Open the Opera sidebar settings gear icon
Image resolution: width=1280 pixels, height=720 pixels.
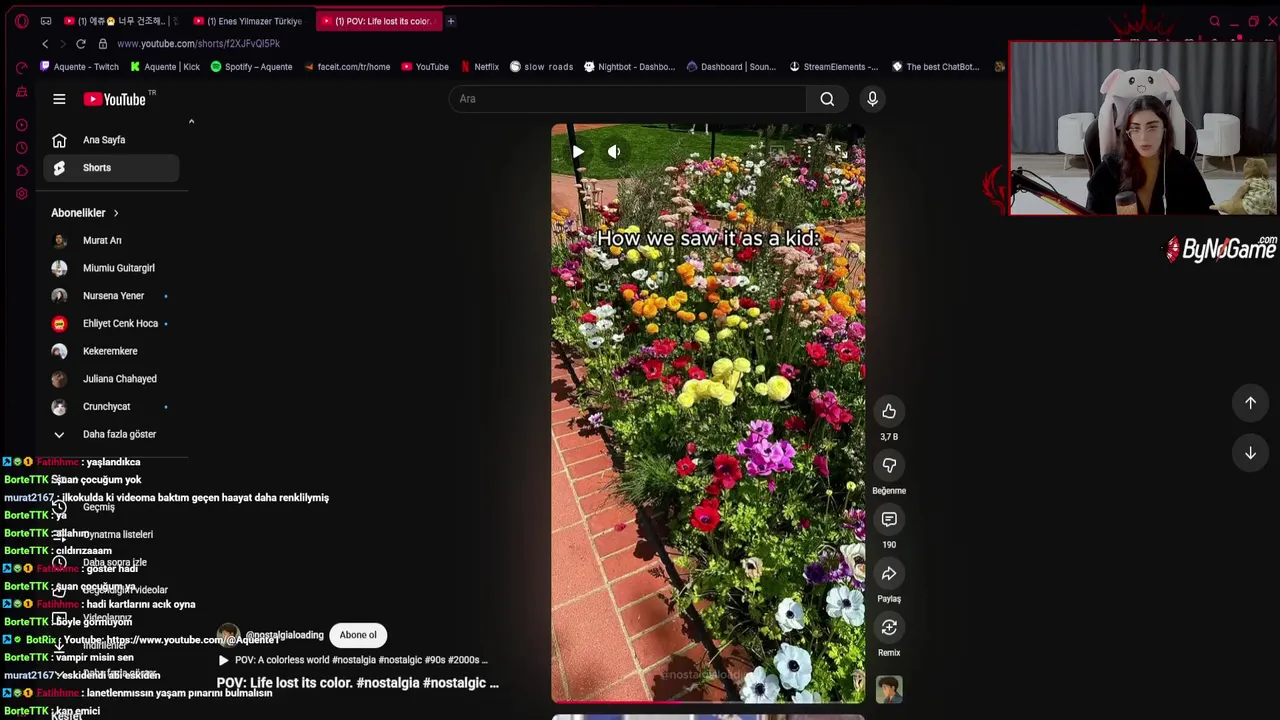(21, 193)
